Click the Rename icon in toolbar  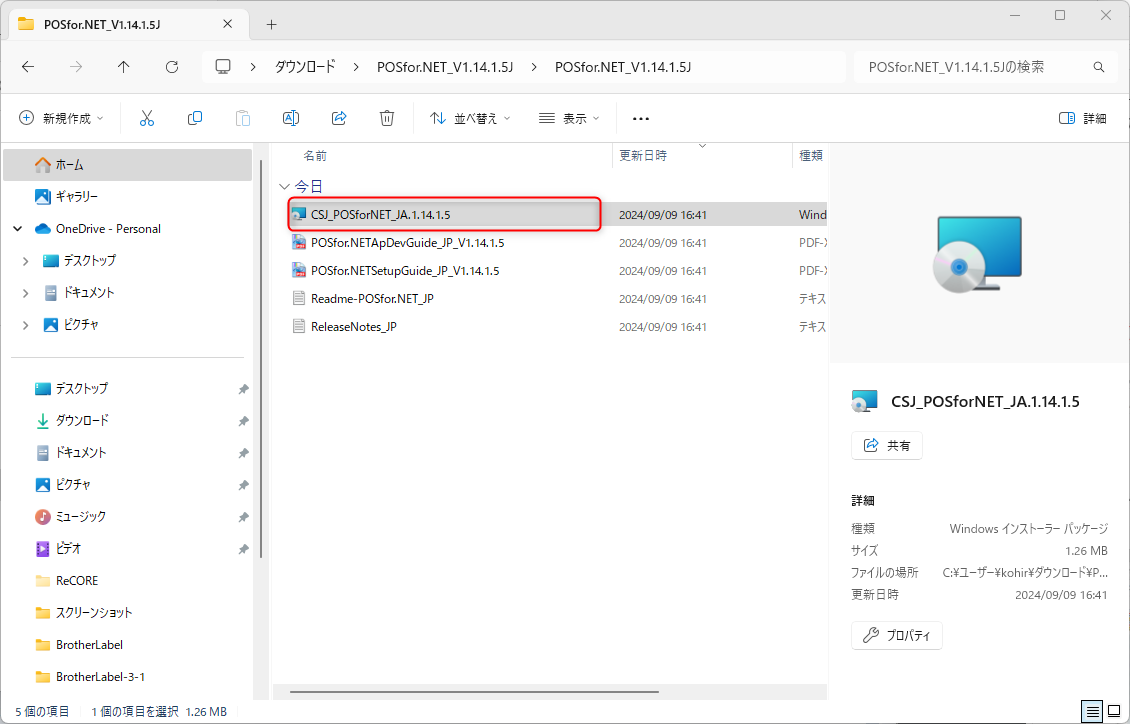[x=291, y=118]
